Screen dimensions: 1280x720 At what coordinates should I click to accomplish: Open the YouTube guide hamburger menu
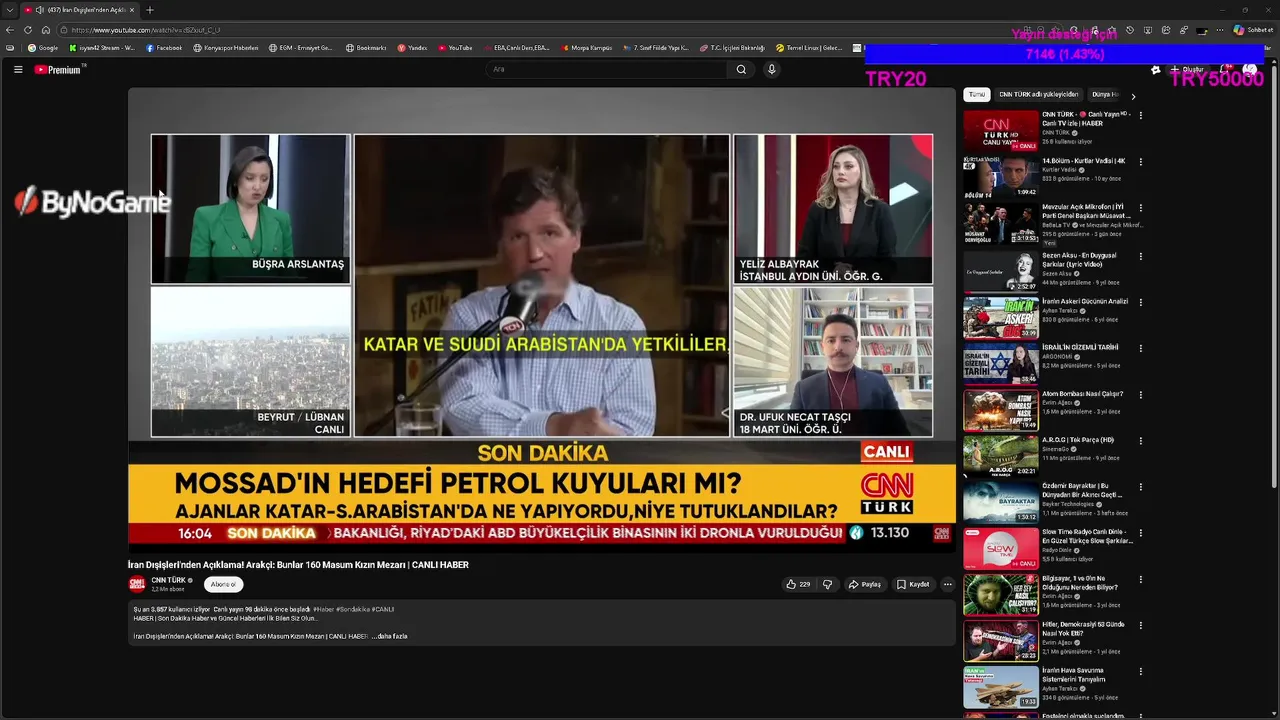click(18, 70)
